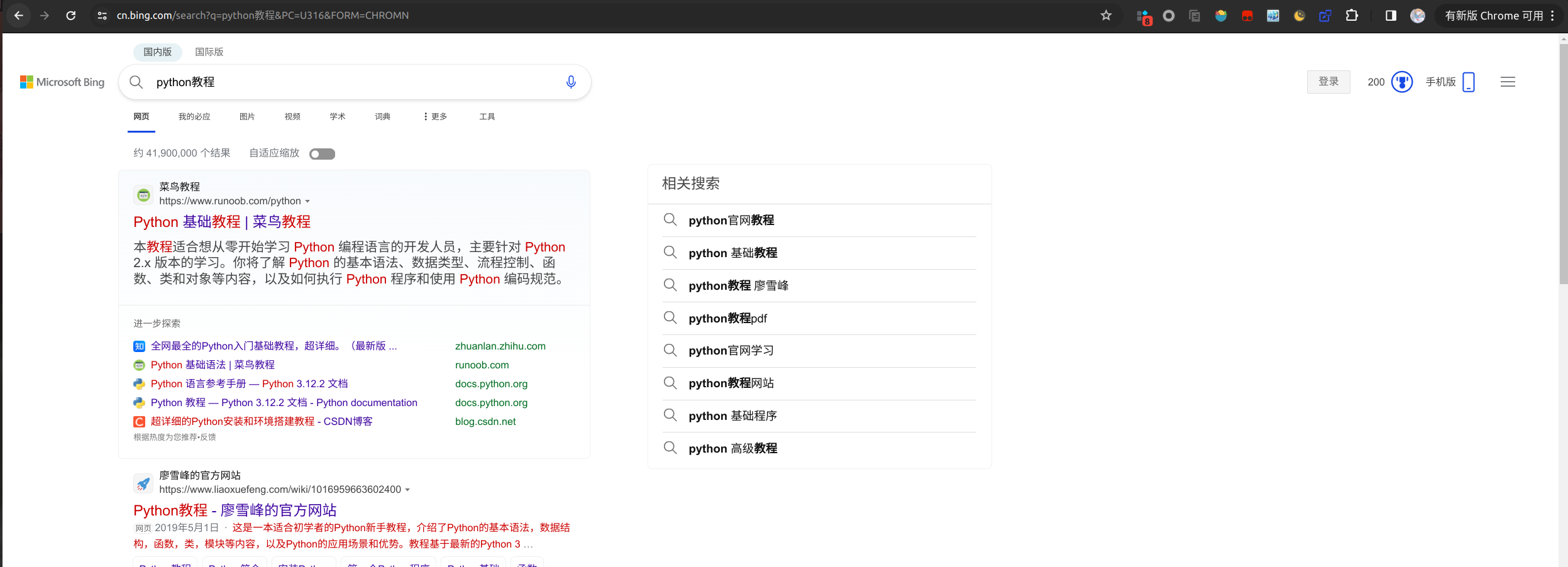This screenshot has height=567, width=1568.
Task: Click the Chrome profile avatar
Action: pos(1418,15)
